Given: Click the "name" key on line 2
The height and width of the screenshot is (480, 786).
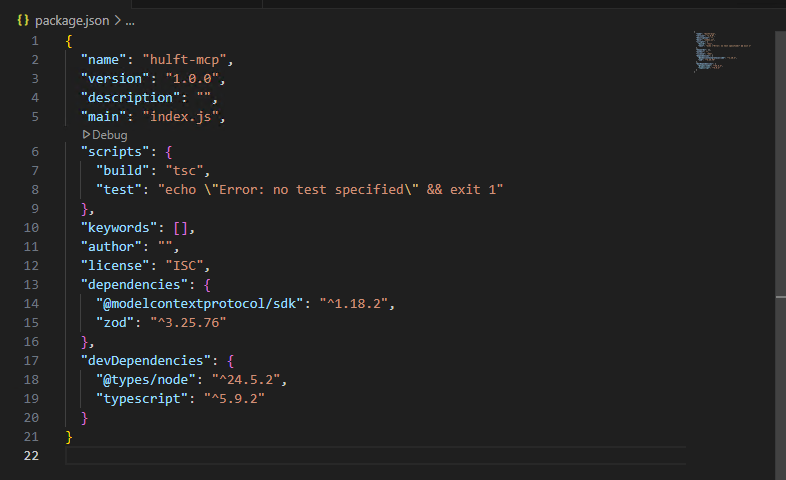Looking at the screenshot, I should coord(104,60).
